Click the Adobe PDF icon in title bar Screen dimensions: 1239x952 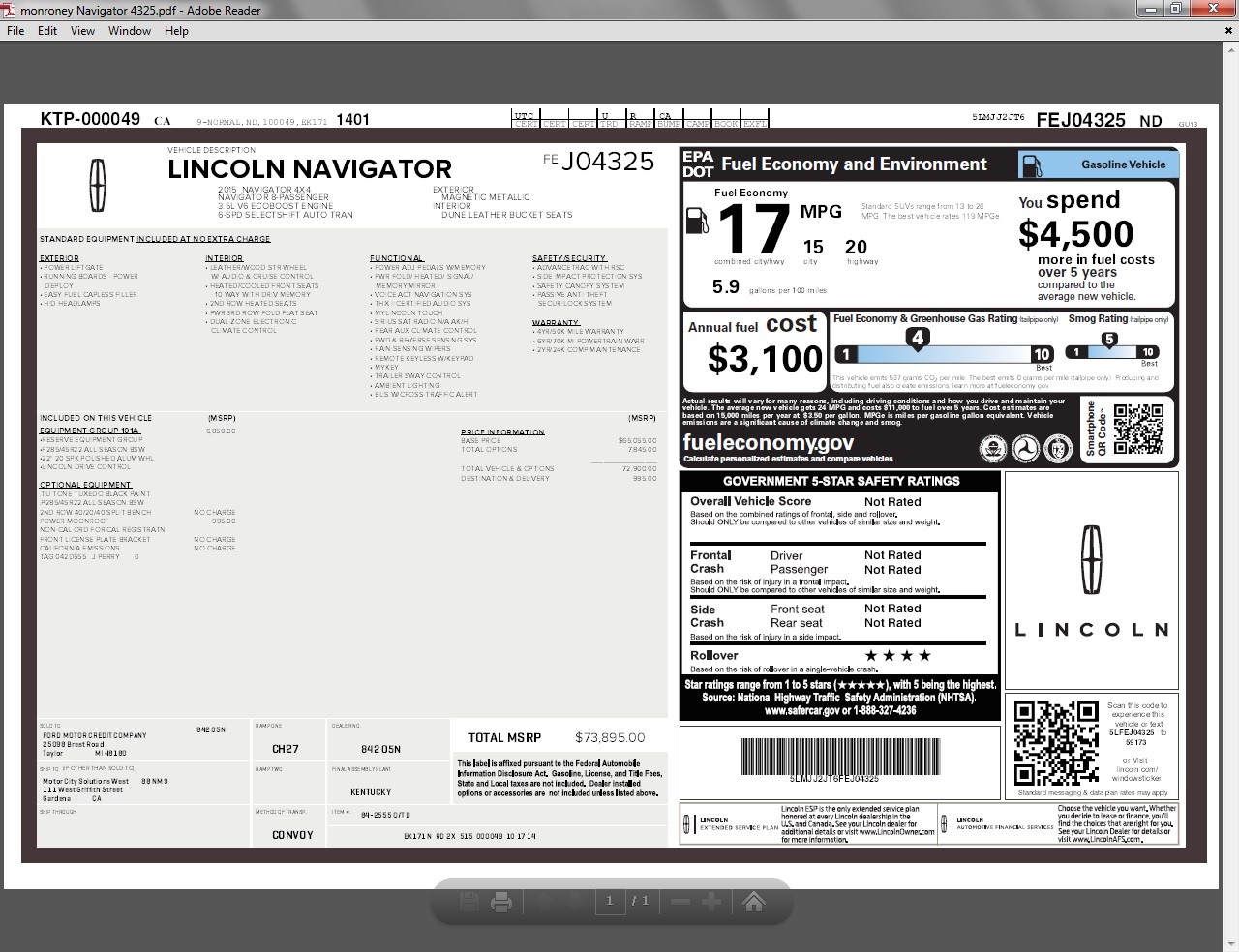[x=10, y=10]
